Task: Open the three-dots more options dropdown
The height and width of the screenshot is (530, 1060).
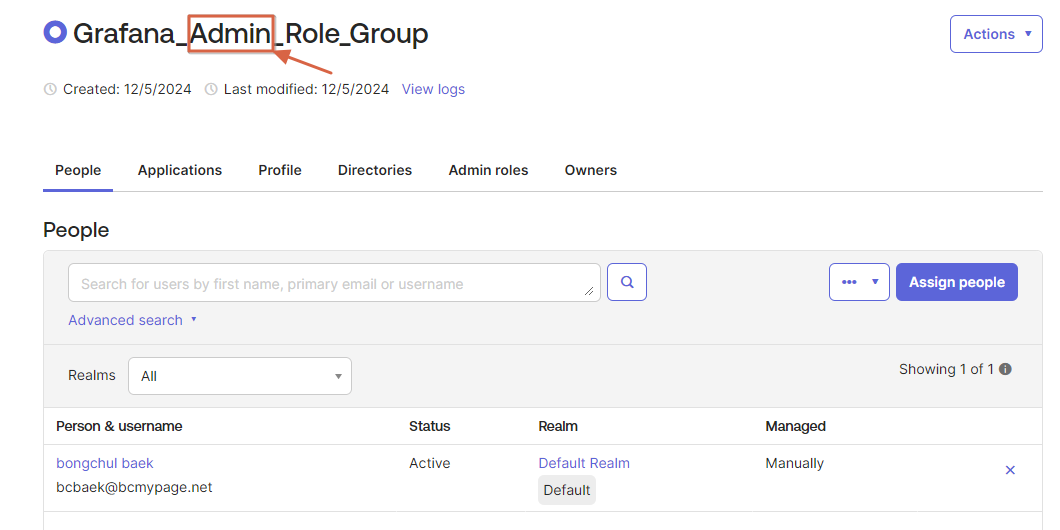Action: coord(859,282)
